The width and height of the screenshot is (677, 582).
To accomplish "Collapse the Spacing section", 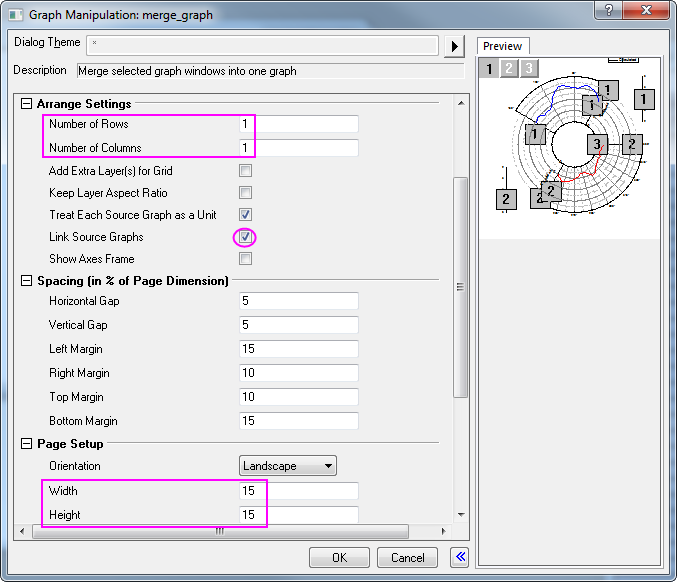I will coord(25,281).
